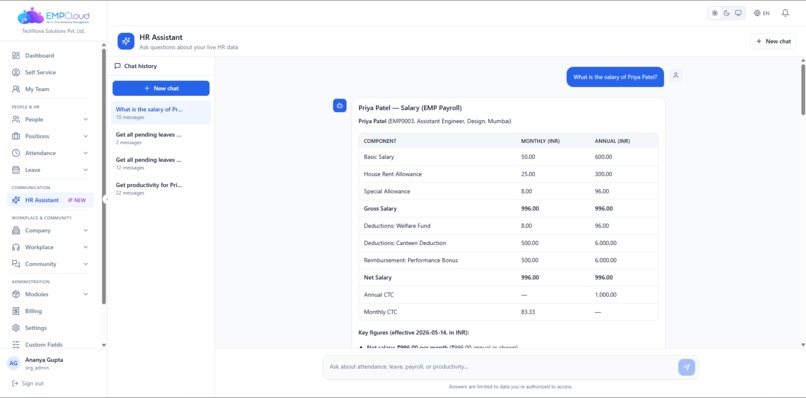The width and height of the screenshot is (806, 398).
Task: Expand the Positions submenu chevron
Action: click(85, 136)
